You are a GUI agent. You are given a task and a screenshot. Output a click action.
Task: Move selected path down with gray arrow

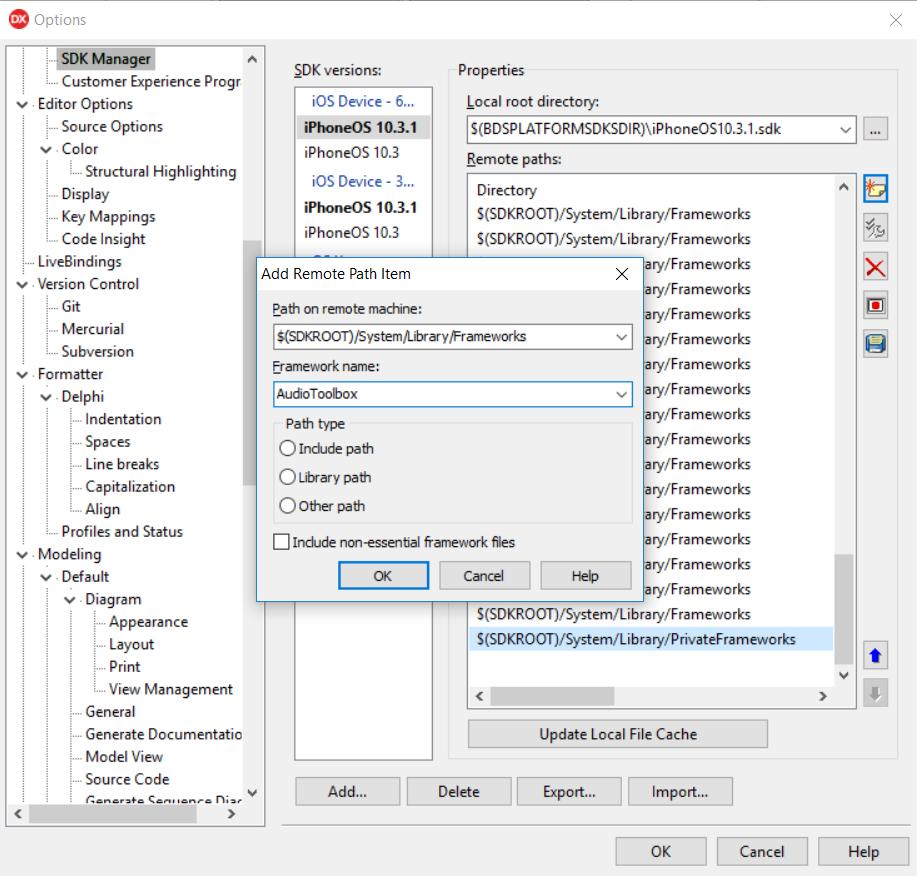(x=875, y=693)
